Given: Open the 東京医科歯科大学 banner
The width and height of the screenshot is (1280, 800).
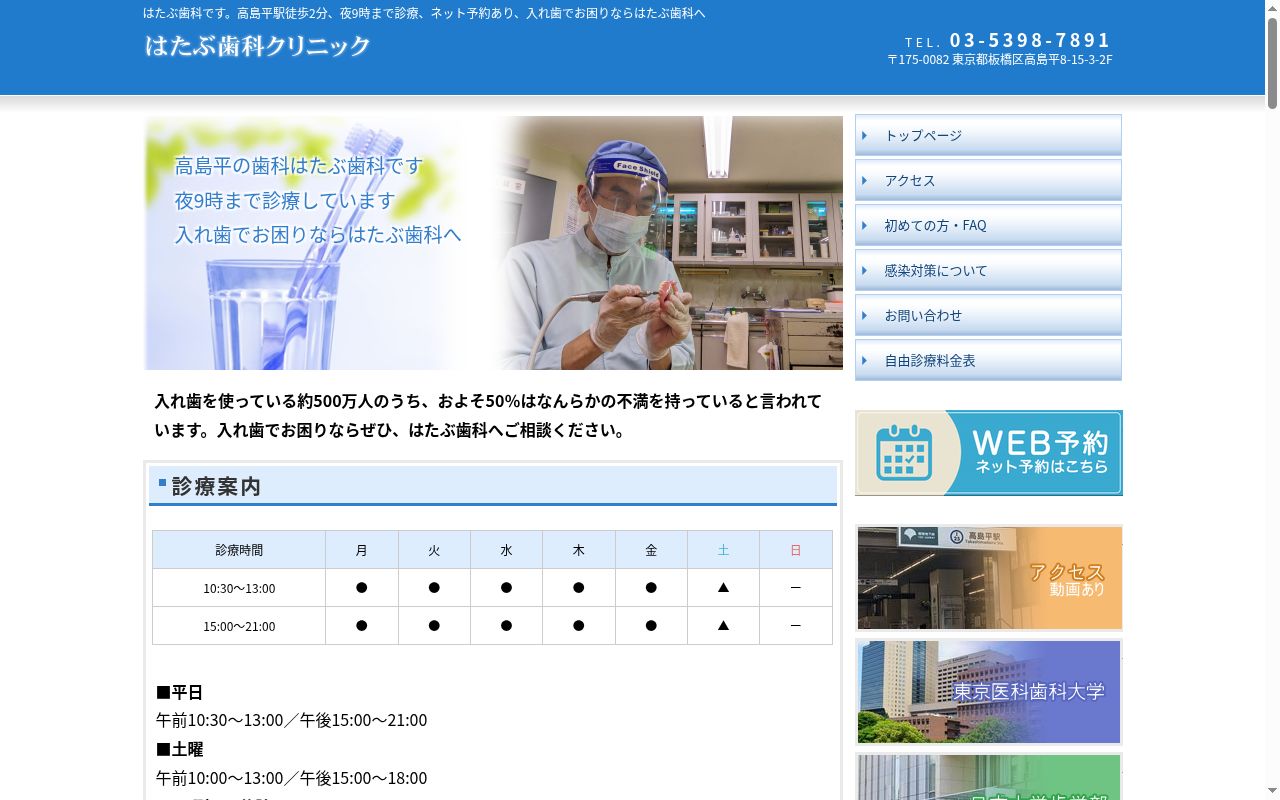Looking at the screenshot, I should pyautogui.click(x=989, y=692).
